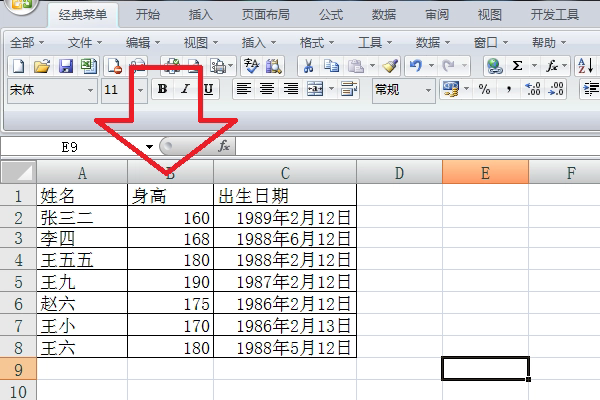
Task: Toggle italic formatting
Action: (x=185, y=90)
